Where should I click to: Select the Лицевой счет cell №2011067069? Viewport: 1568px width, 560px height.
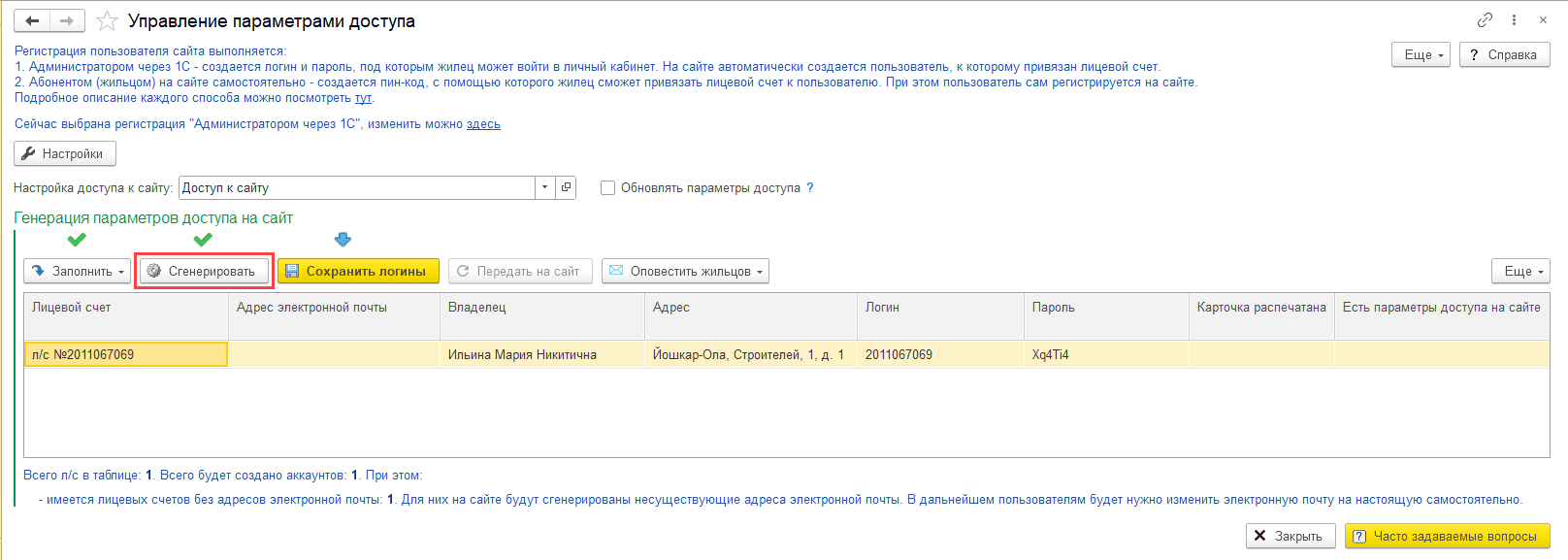click(x=125, y=354)
